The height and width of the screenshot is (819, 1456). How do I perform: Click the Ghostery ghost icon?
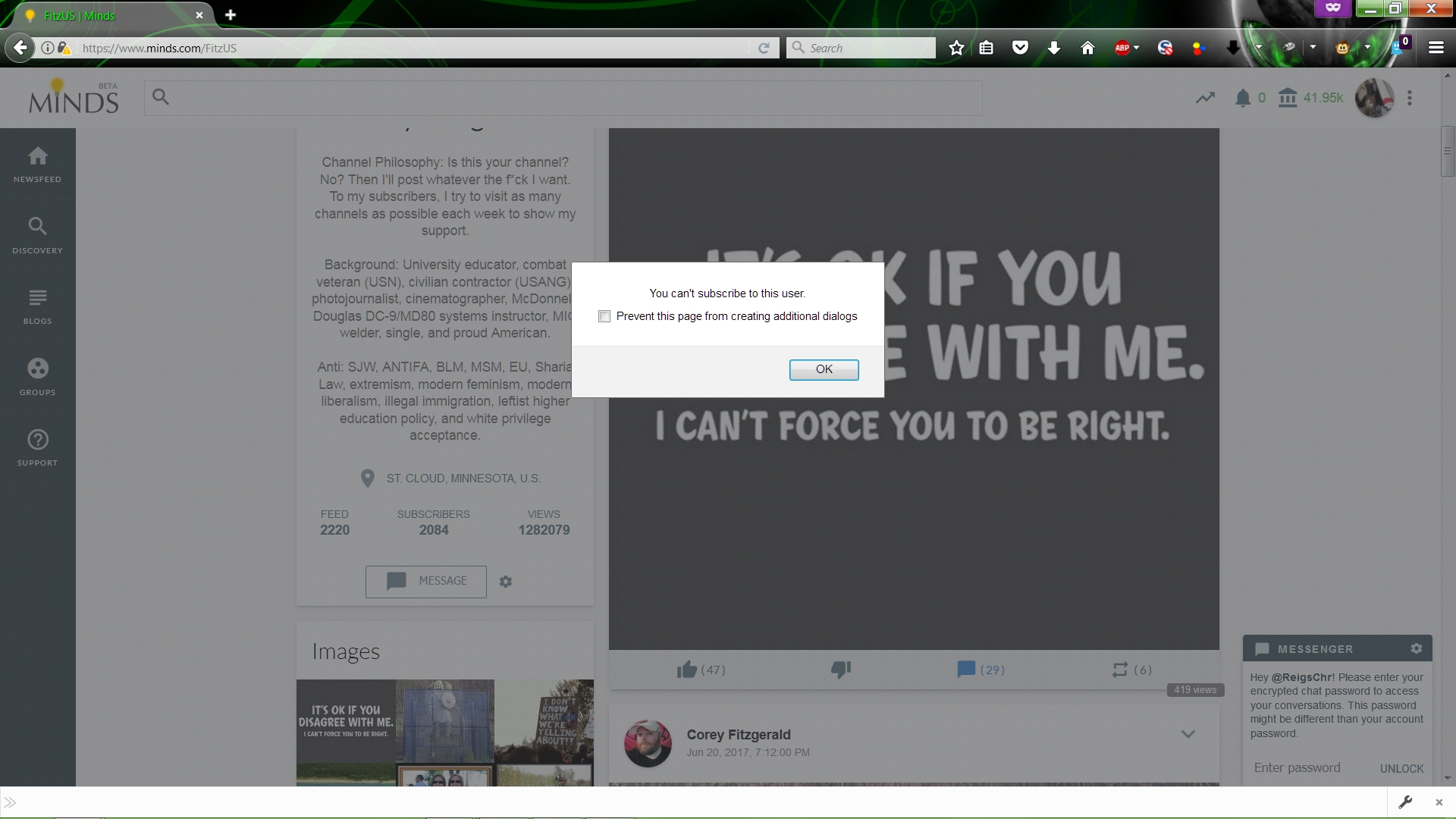coord(1398,48)
